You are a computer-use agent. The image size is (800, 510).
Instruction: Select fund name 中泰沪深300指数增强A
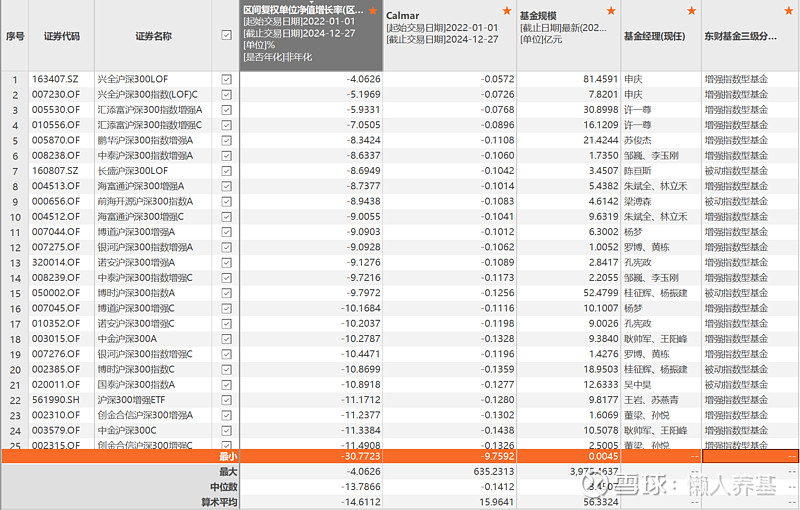[145, 156]
